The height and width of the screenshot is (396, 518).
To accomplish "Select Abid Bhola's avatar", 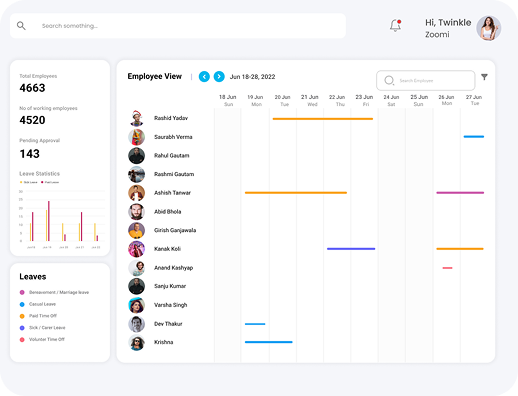I will pos(136,212).
